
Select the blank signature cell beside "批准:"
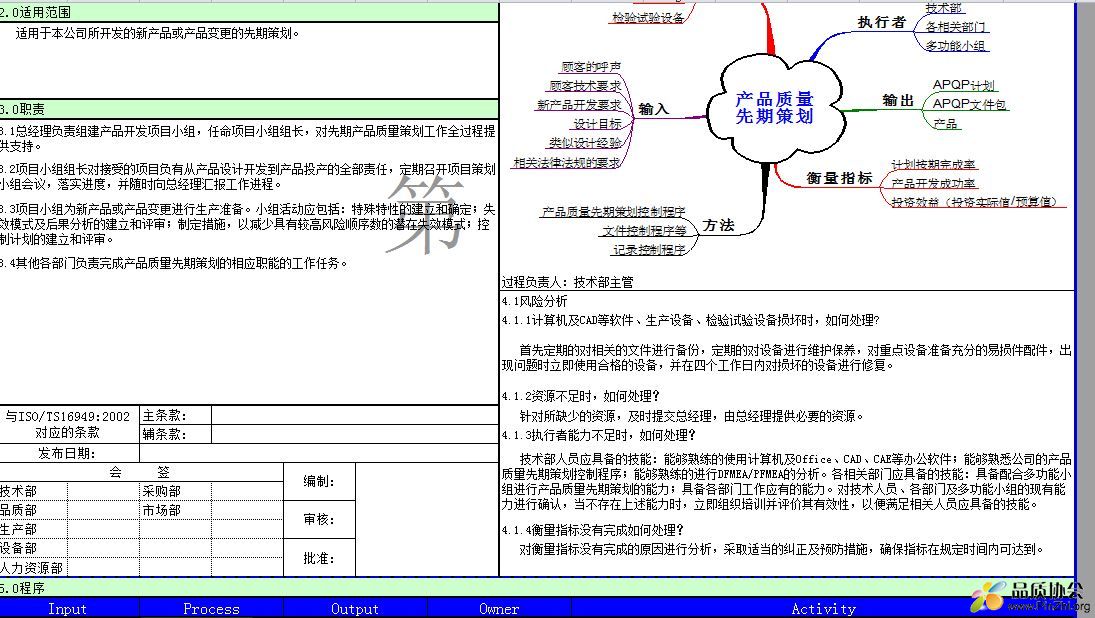tap(427, 558)
